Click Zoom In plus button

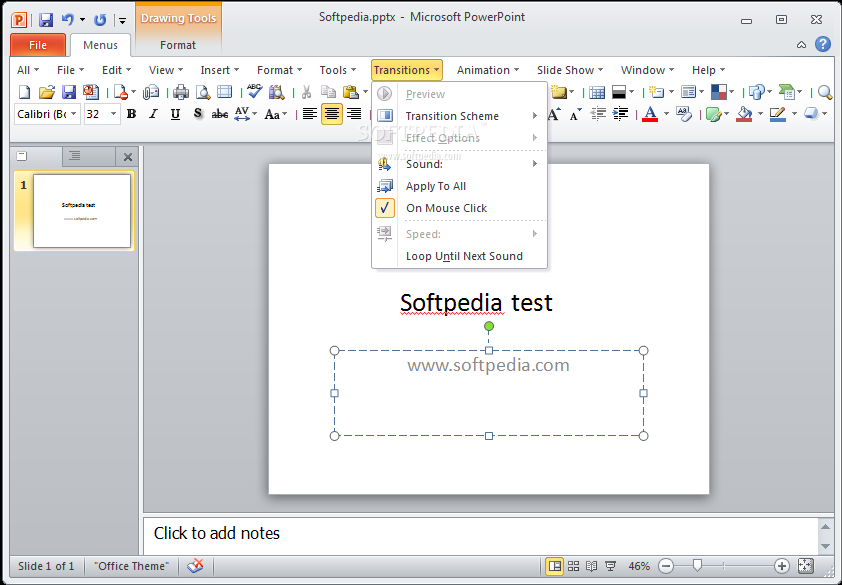click(x=782, y=566)
